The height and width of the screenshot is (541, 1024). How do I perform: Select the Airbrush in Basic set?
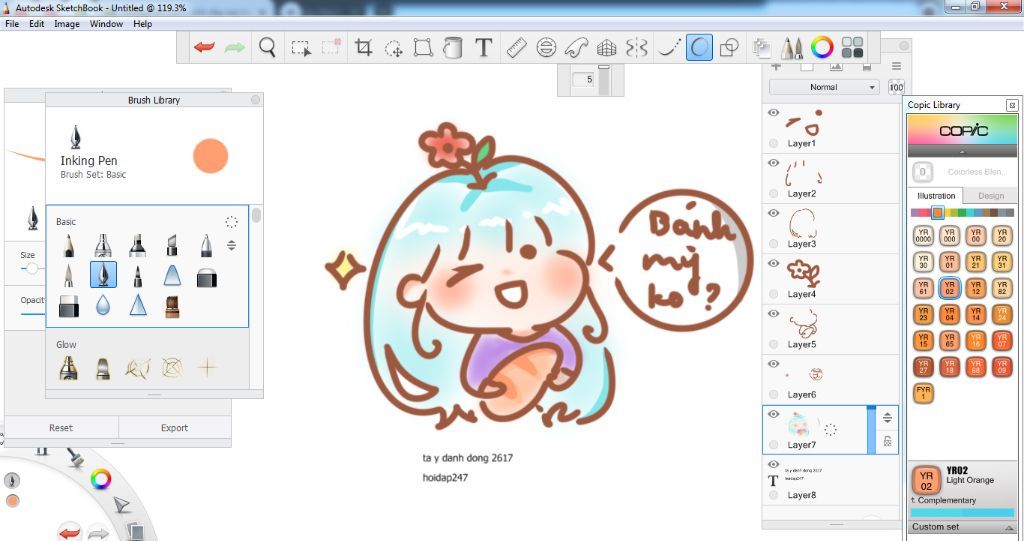[103, 245]
